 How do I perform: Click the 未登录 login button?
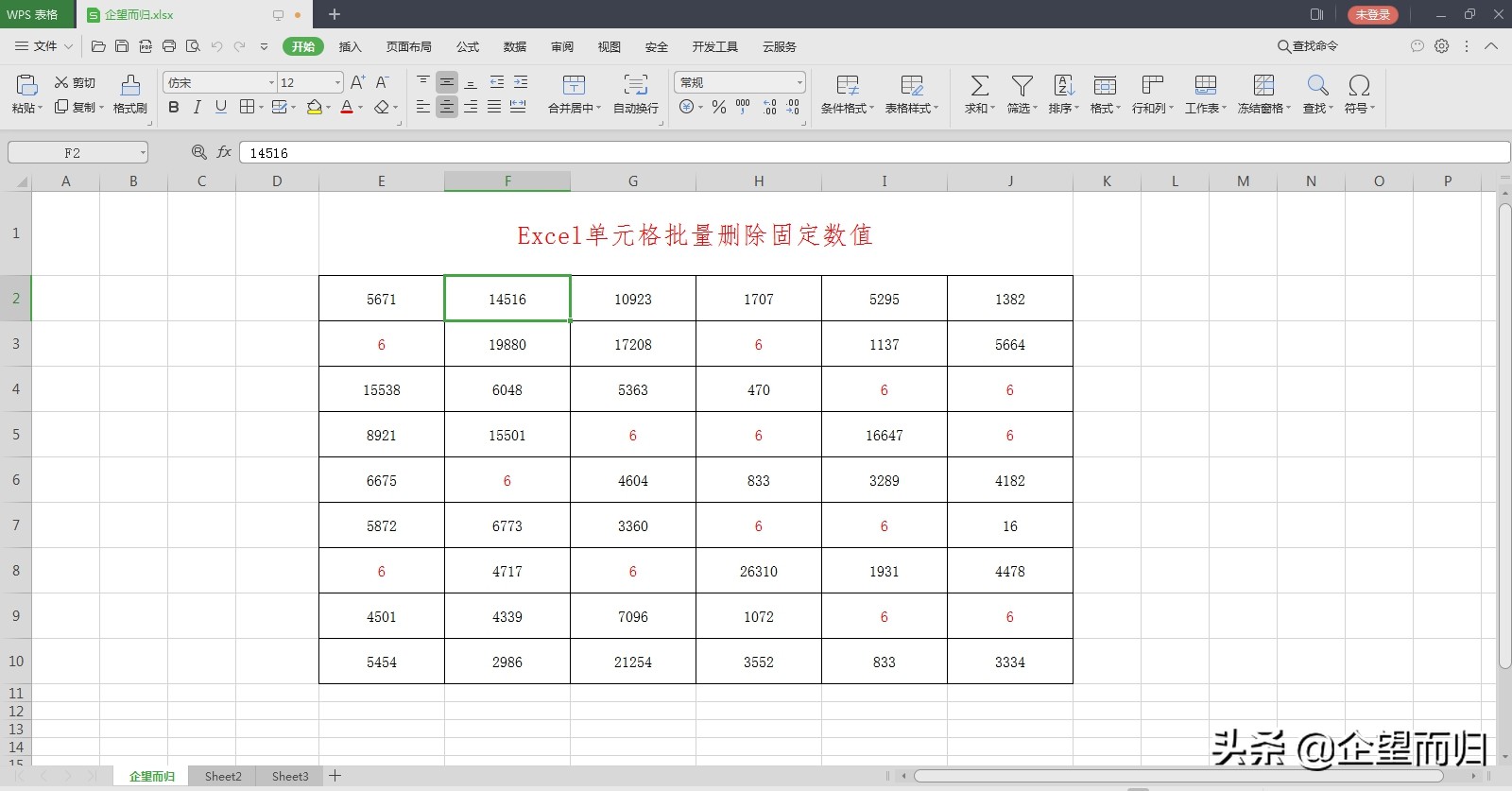(1373, 14)
